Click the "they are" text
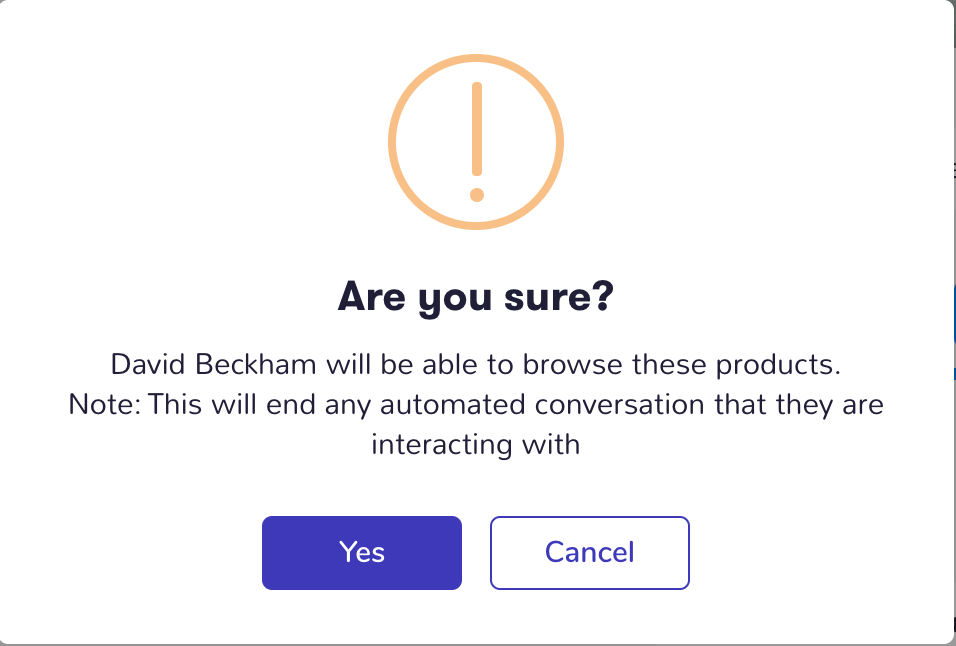The height and width of the screenshot is (646, 956). pos(829,404)
